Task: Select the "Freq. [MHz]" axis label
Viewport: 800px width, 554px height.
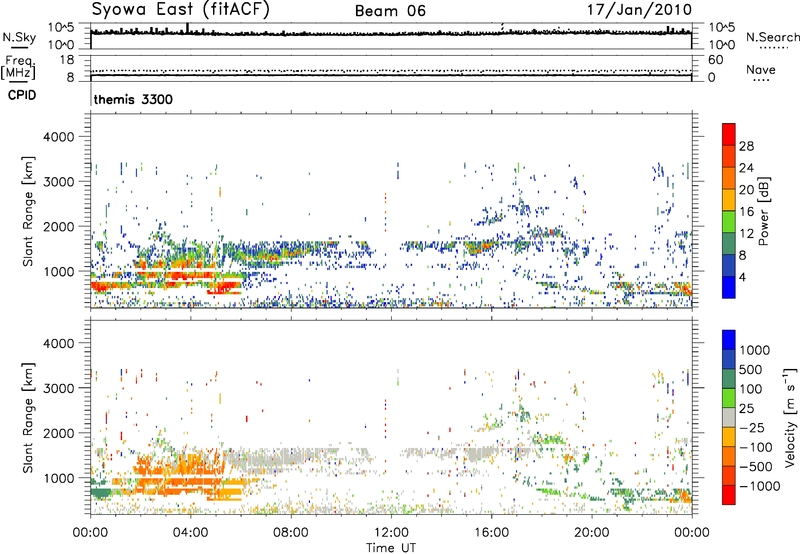Action: [x=19, y=68]
